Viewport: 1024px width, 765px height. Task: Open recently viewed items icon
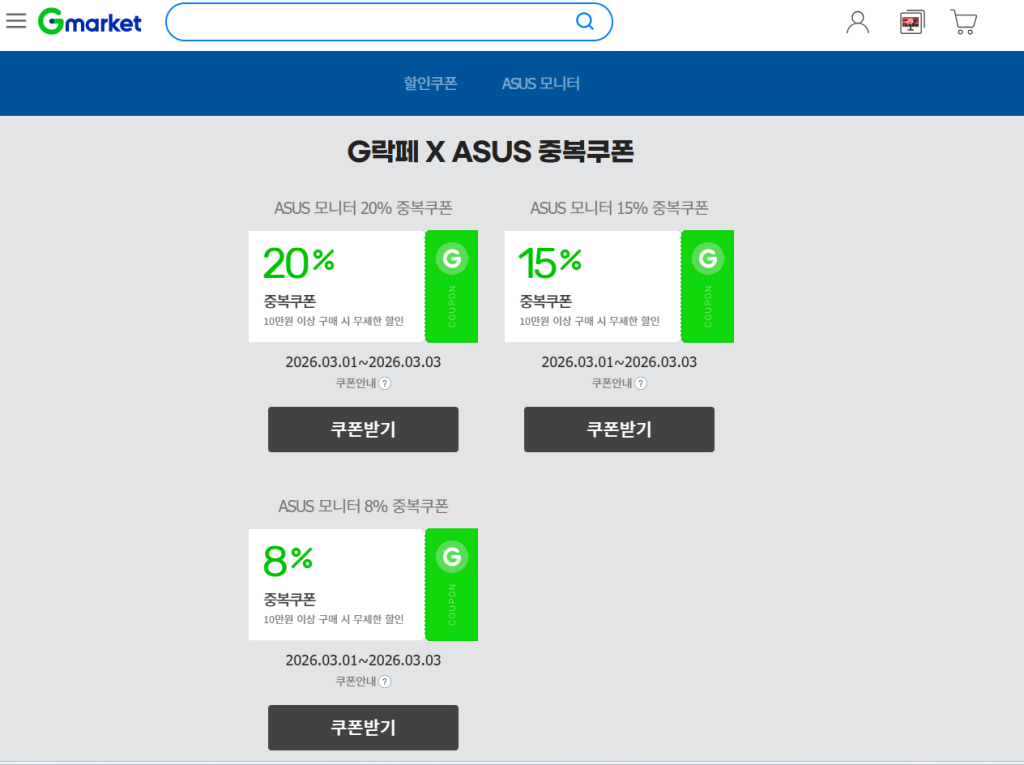tap(912, 22)
